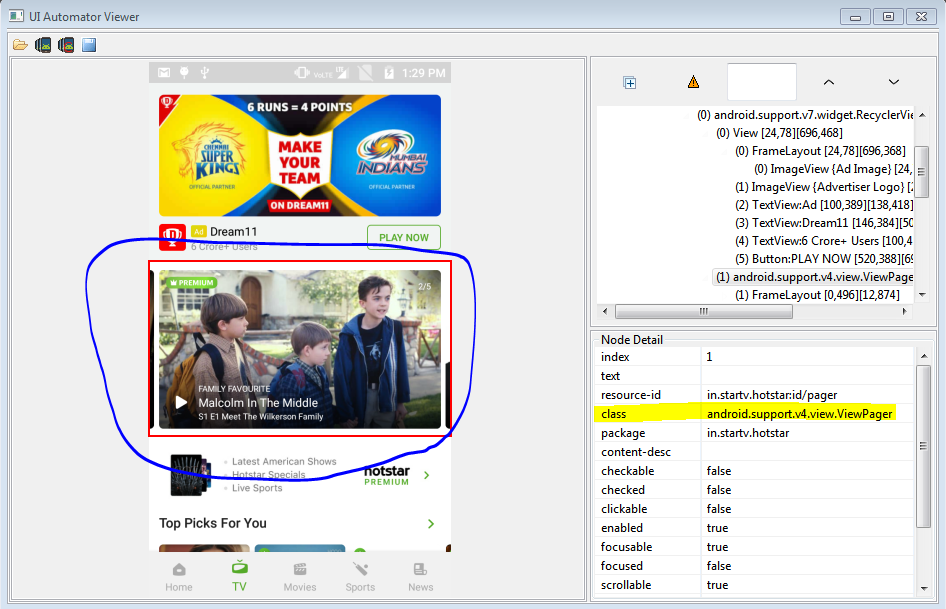Click USB icon in device status bar
This screenshot has height=609, width=946.
[x=205, y=73]
